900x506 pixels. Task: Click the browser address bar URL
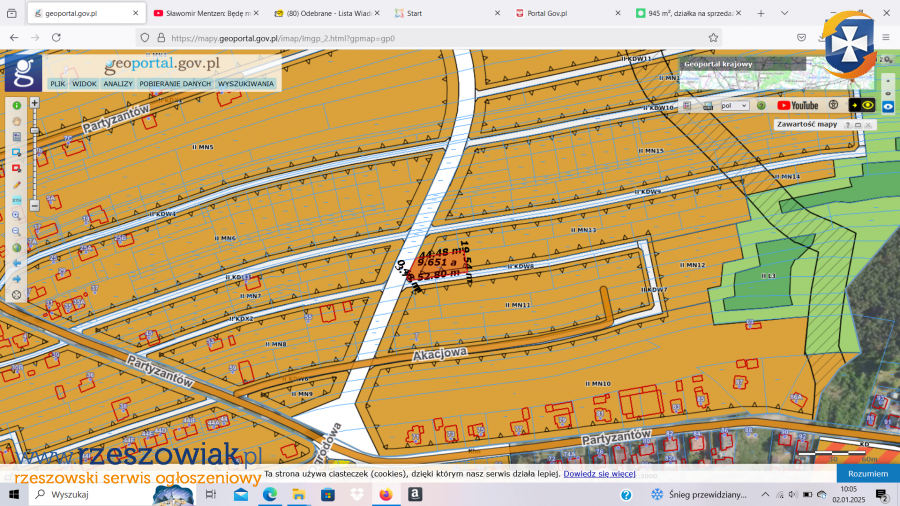tap(283, 38)
